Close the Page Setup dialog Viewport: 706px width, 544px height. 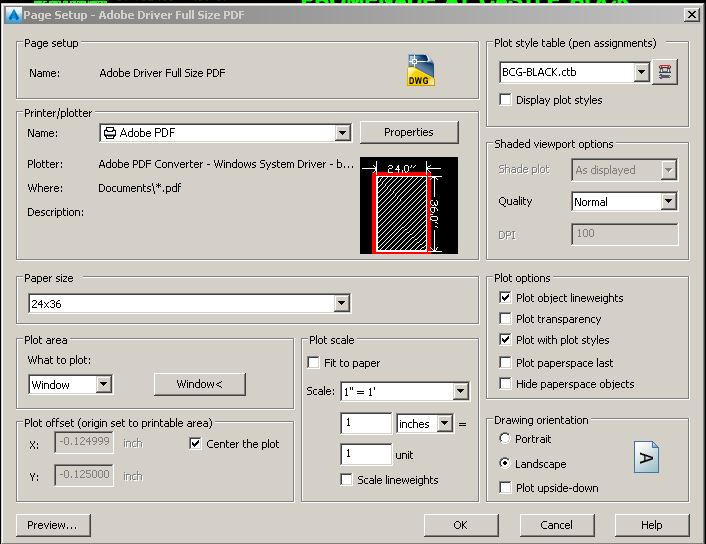tap(692, 15)
